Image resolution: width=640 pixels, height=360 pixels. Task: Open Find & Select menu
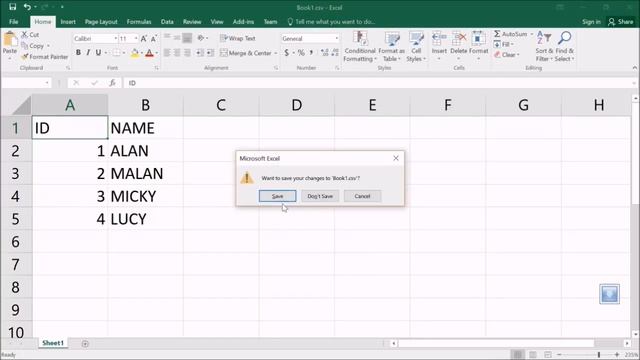pos(564,47)
